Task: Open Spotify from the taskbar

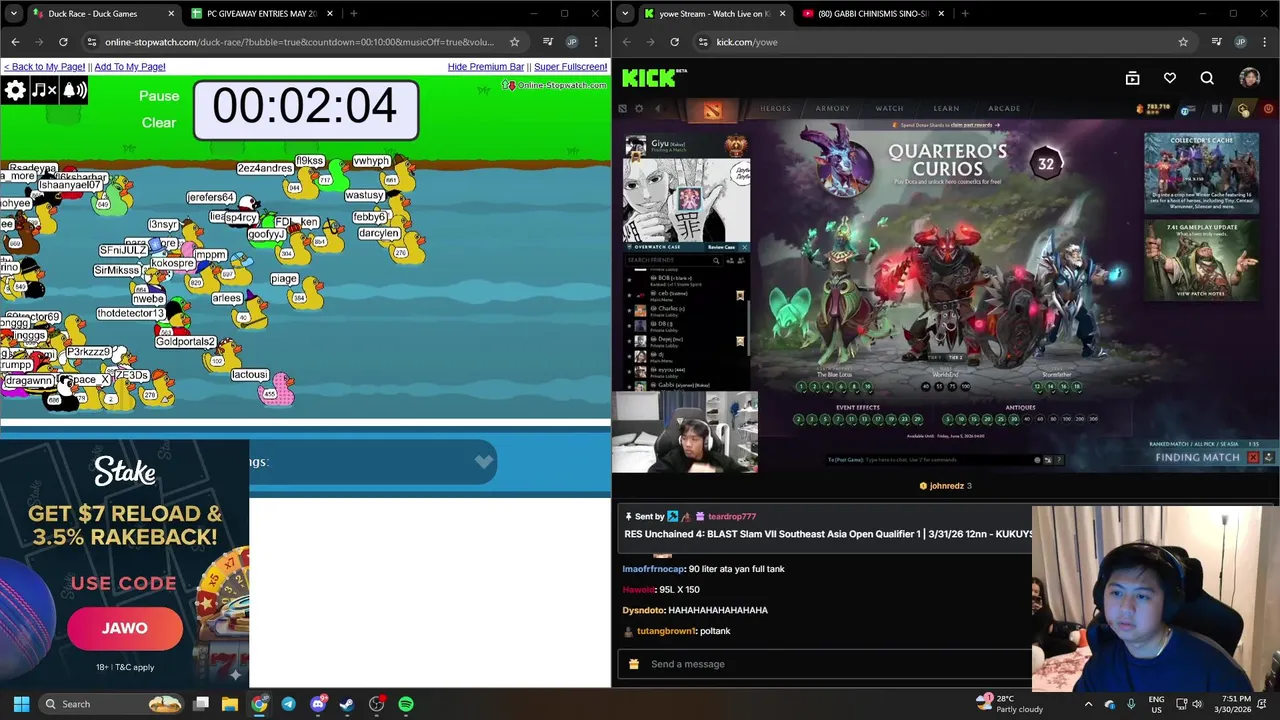Action: click(406, 704)
